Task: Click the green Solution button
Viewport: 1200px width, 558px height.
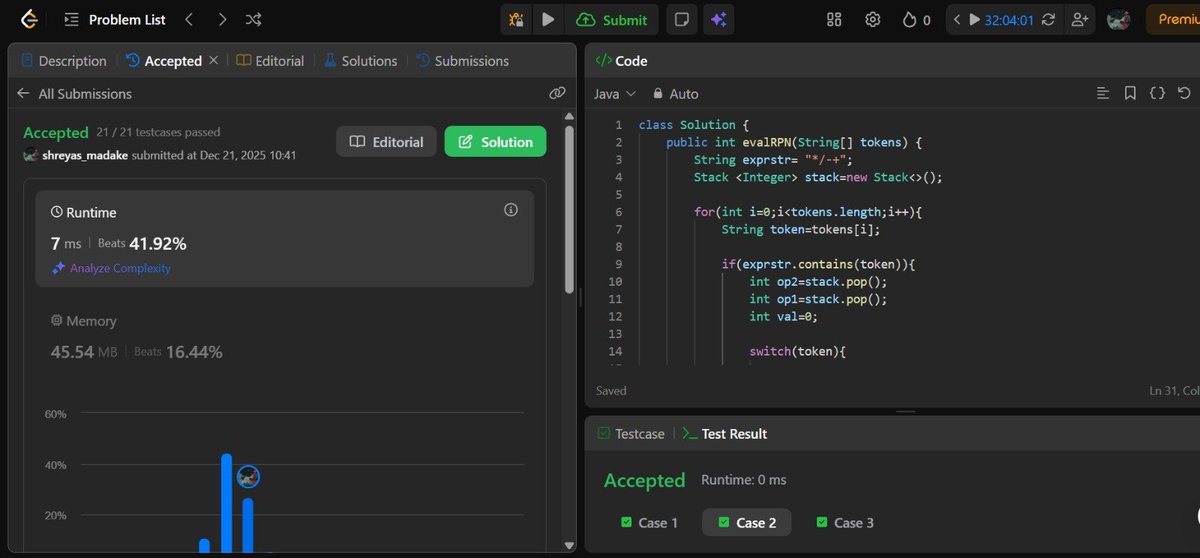Action: (x=495, y=142)
